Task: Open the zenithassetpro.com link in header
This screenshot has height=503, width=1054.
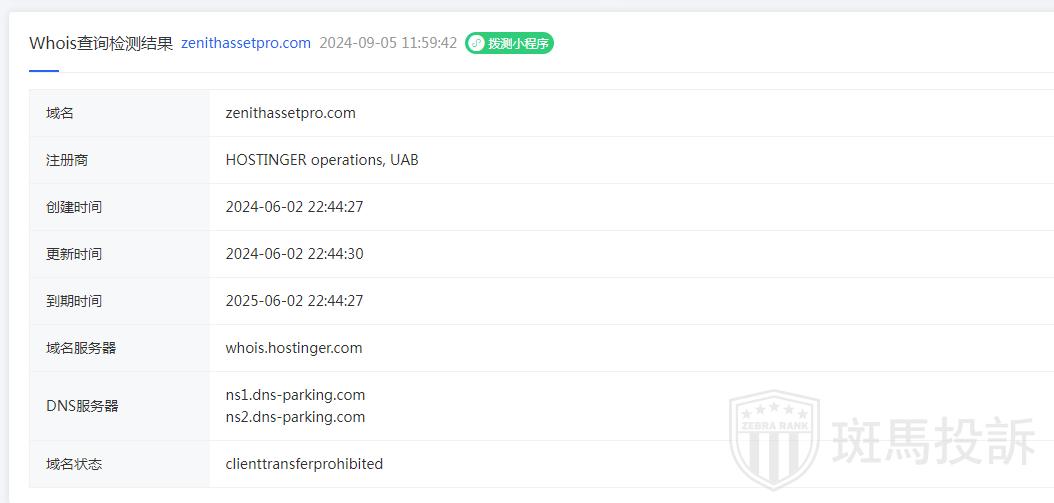Action: [x=246, y=43]
